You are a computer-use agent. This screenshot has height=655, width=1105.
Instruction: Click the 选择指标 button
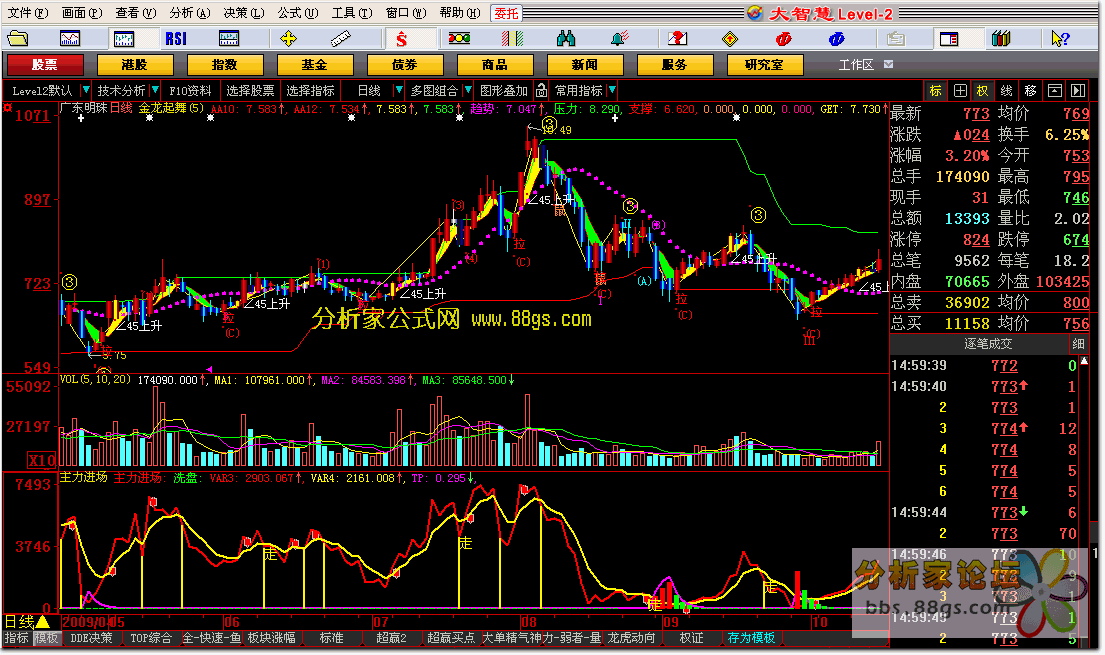(x=311, y=90)
